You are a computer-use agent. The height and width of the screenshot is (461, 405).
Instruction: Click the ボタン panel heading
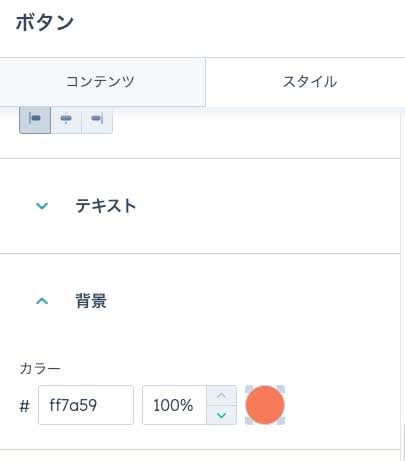pyautogui.click(x=45, y=23)
